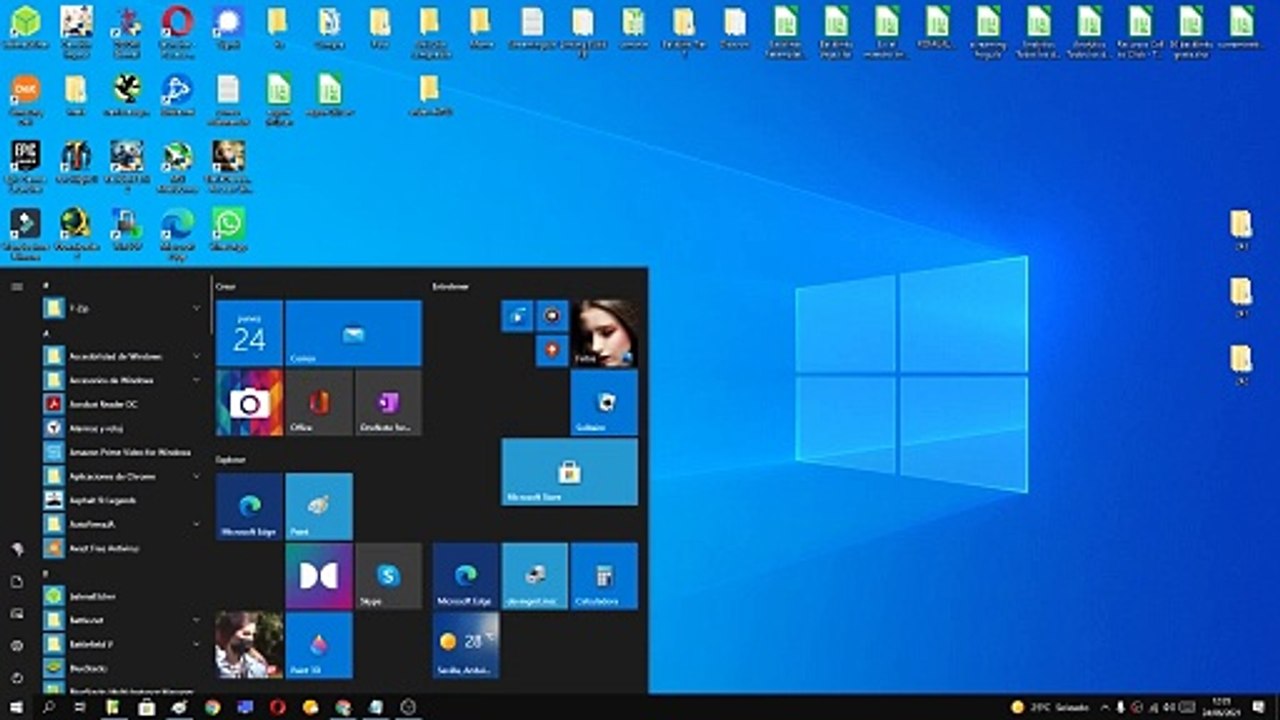1280x720 pixels.
Task: Expand the Start menu hamburger
Action: 16,286
